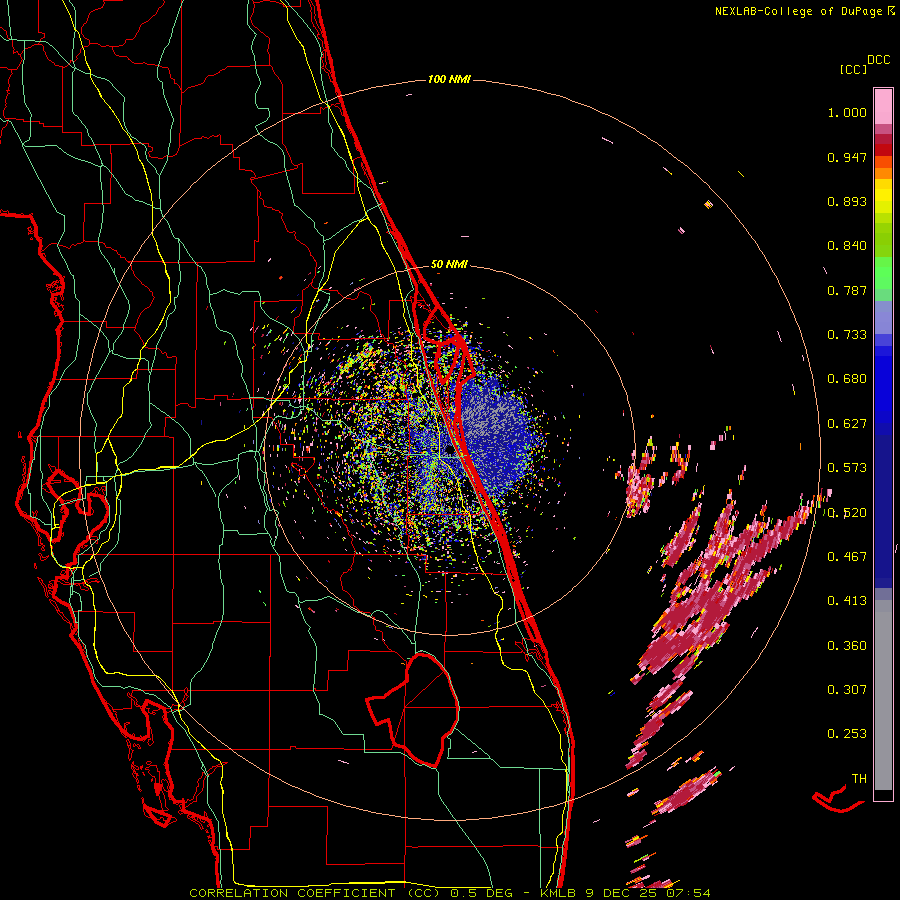Click the [CC] units label
This screenshot has height=900, width=900.
pyautogui.click(x=854, y=69)
